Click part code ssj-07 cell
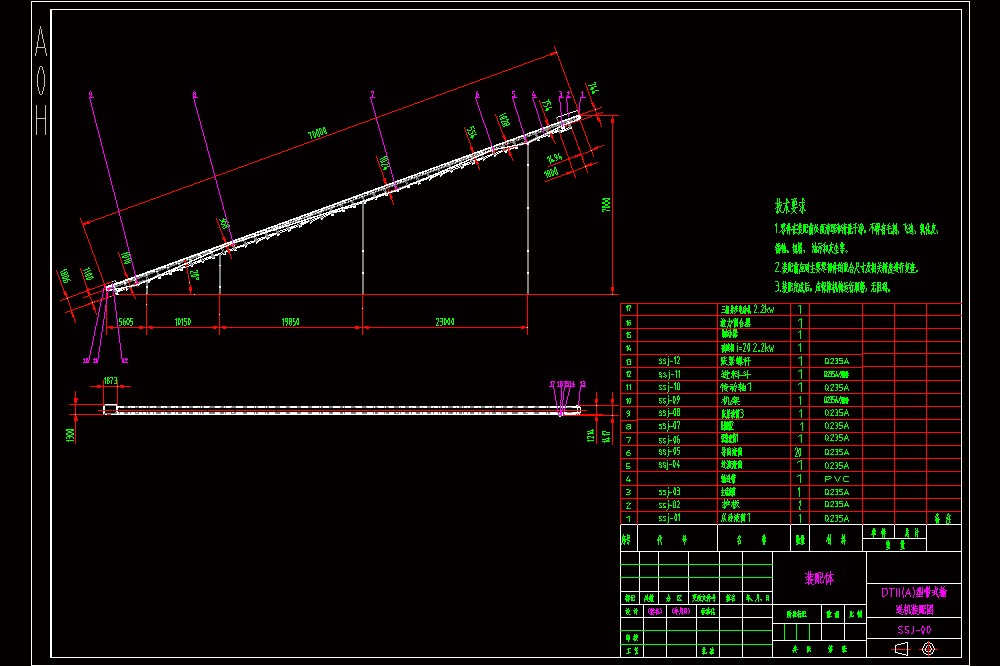Image resolution: width=1000 pixels, height=666 pixels. pos(669,426)
